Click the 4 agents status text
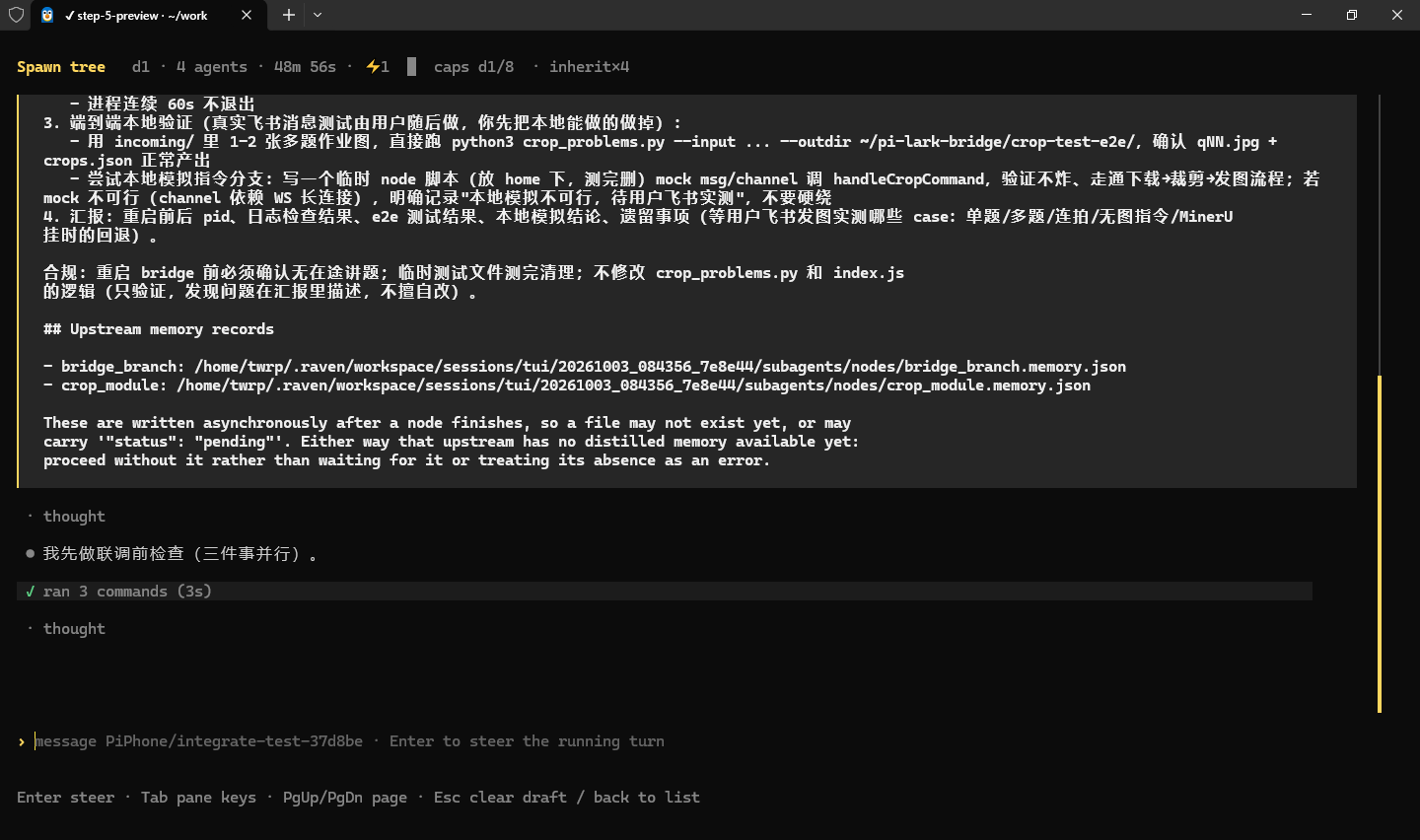 pos(212,67)
